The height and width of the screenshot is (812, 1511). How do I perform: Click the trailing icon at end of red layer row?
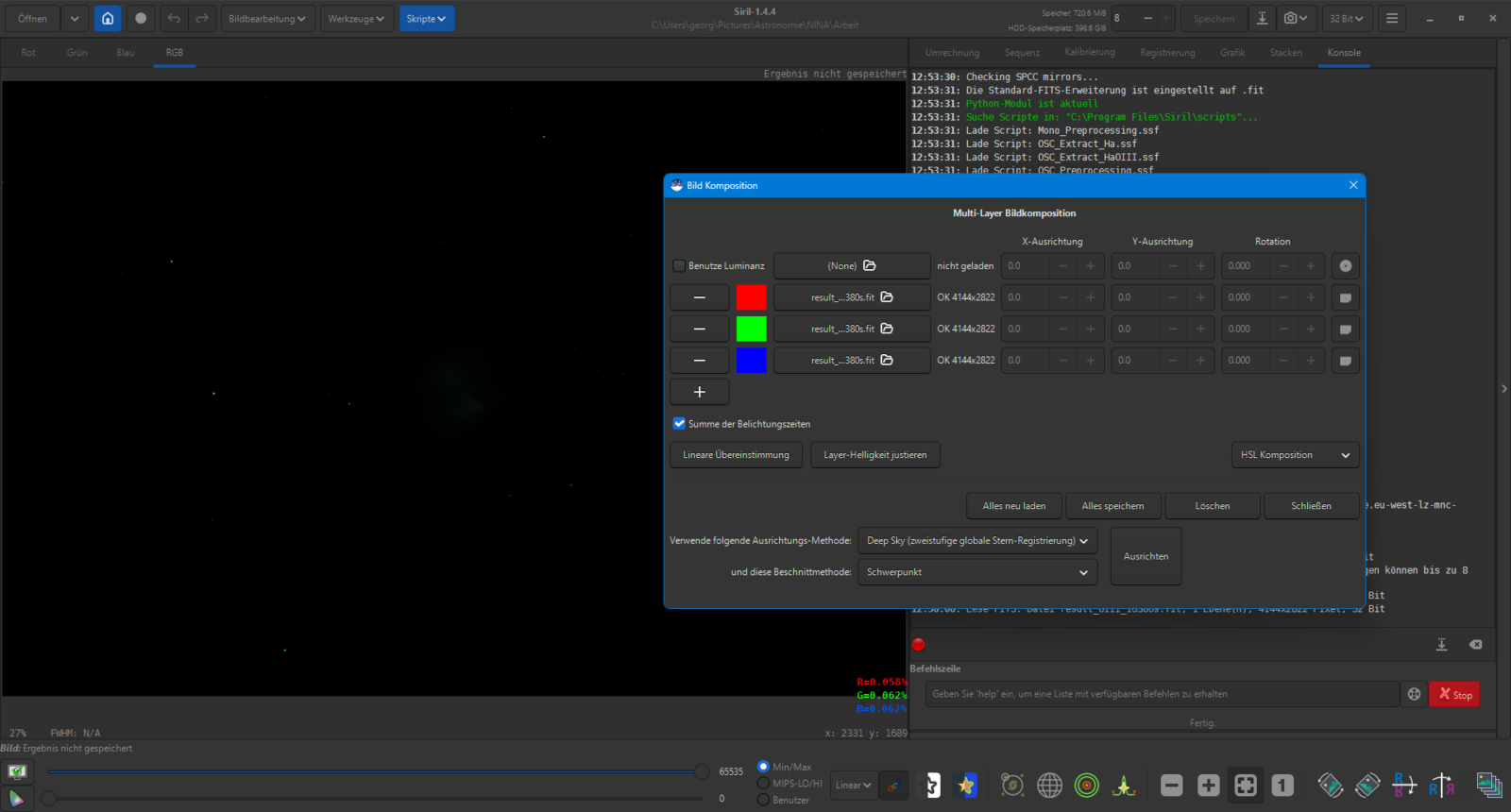point(1346,297)
